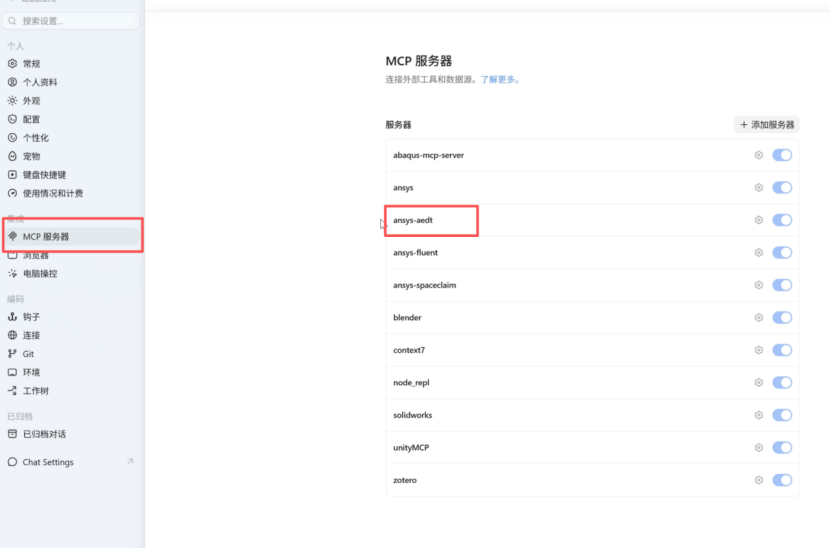The width and height of the screenshot is (831, 548).
Task: Open settings gear for abaqus-mcp-server
Action: pos(758,155)
